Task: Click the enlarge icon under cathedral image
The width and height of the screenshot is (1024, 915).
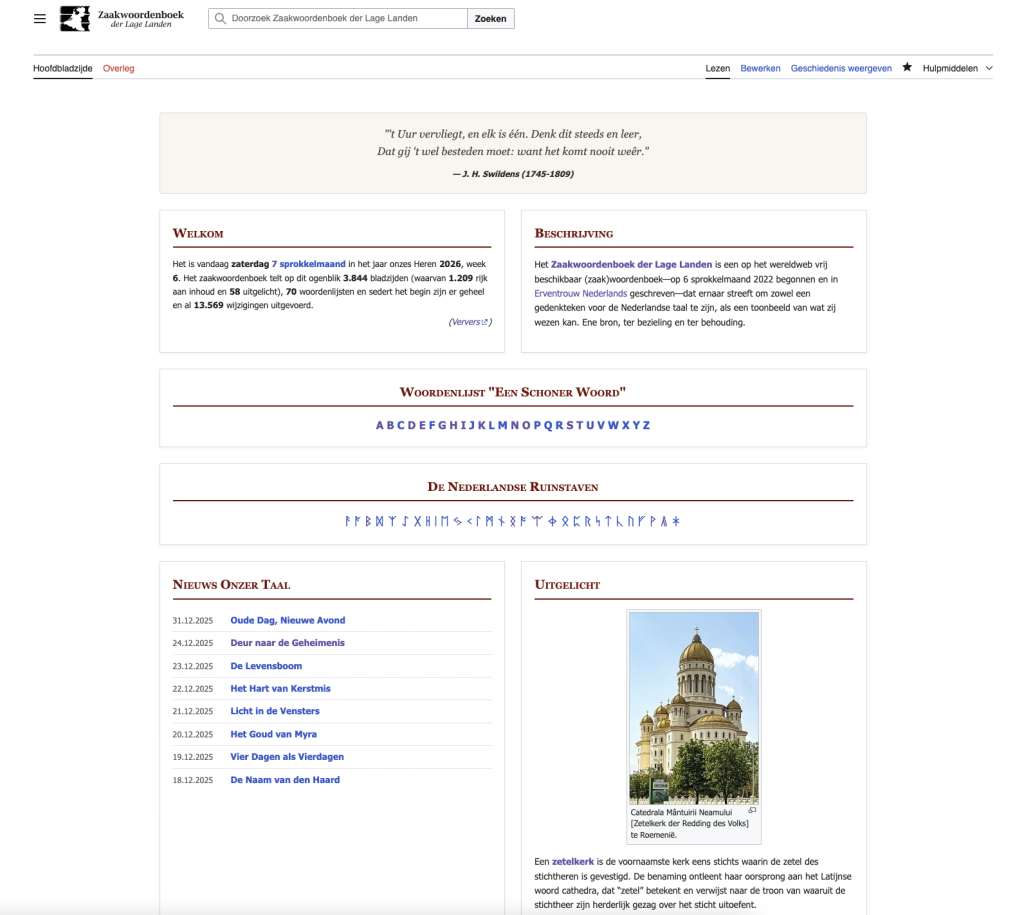Action: [x=751, y=811]
